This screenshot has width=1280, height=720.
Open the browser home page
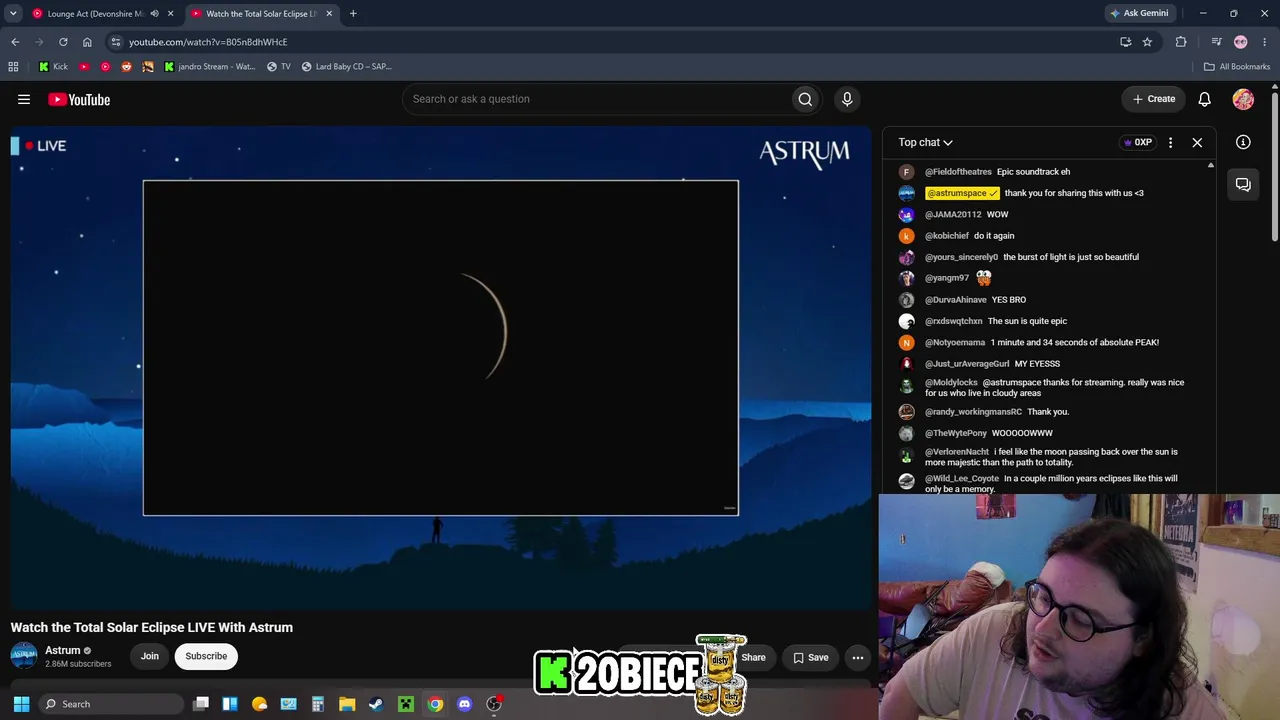[x=87, y=42]
